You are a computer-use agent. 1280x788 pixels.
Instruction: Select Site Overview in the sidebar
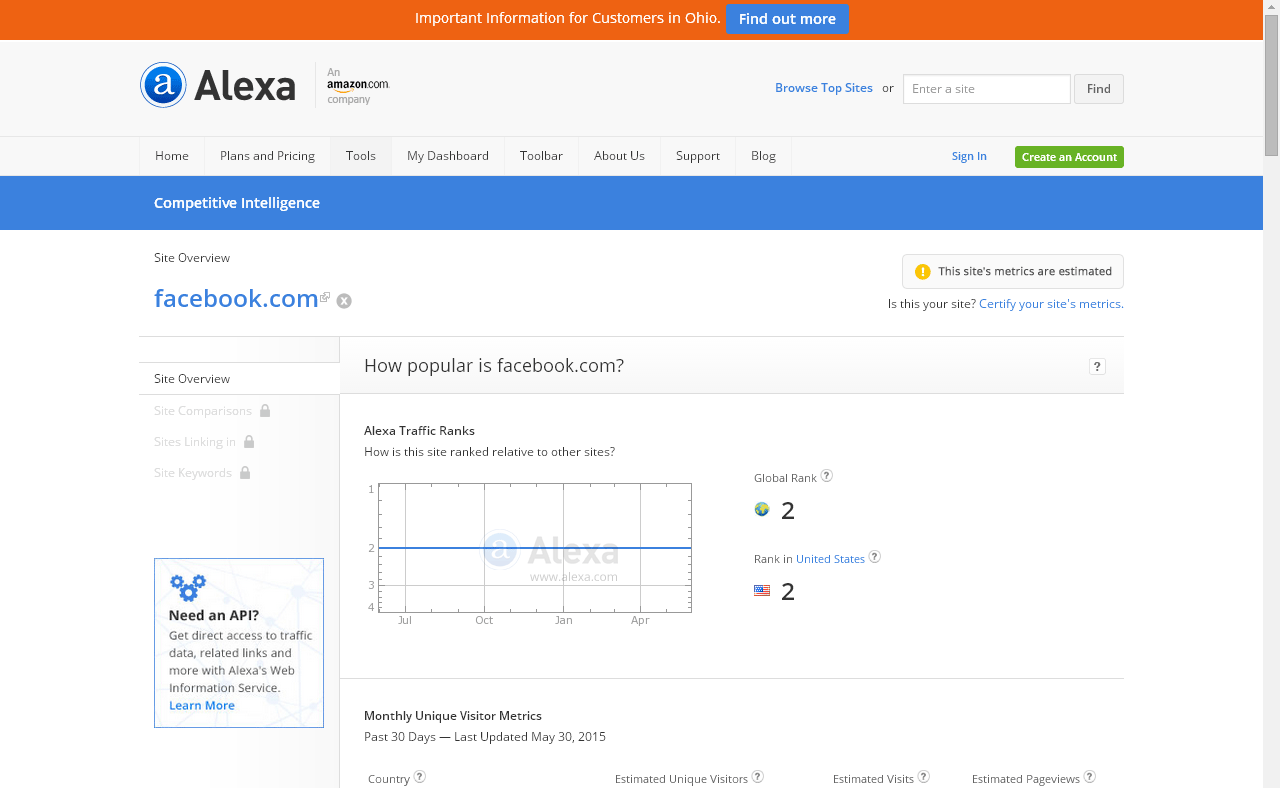(192, 379)
